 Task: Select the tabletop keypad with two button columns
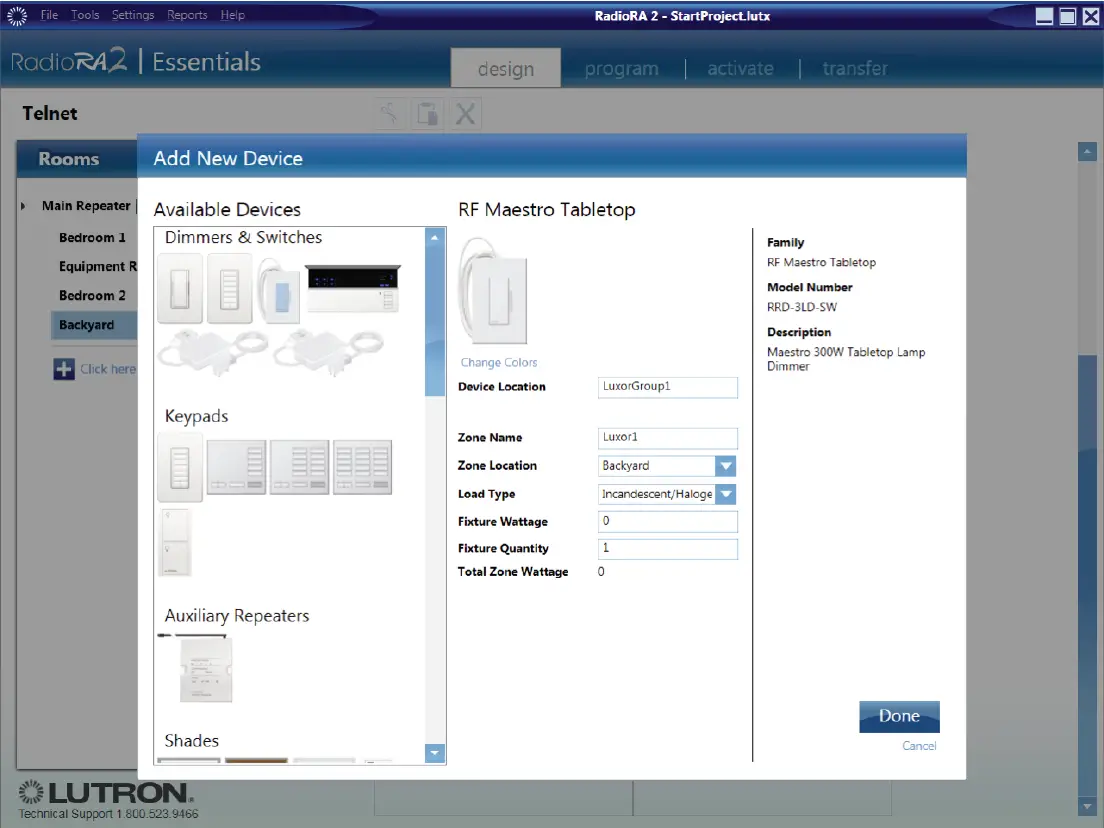click(x=299, y=468)
